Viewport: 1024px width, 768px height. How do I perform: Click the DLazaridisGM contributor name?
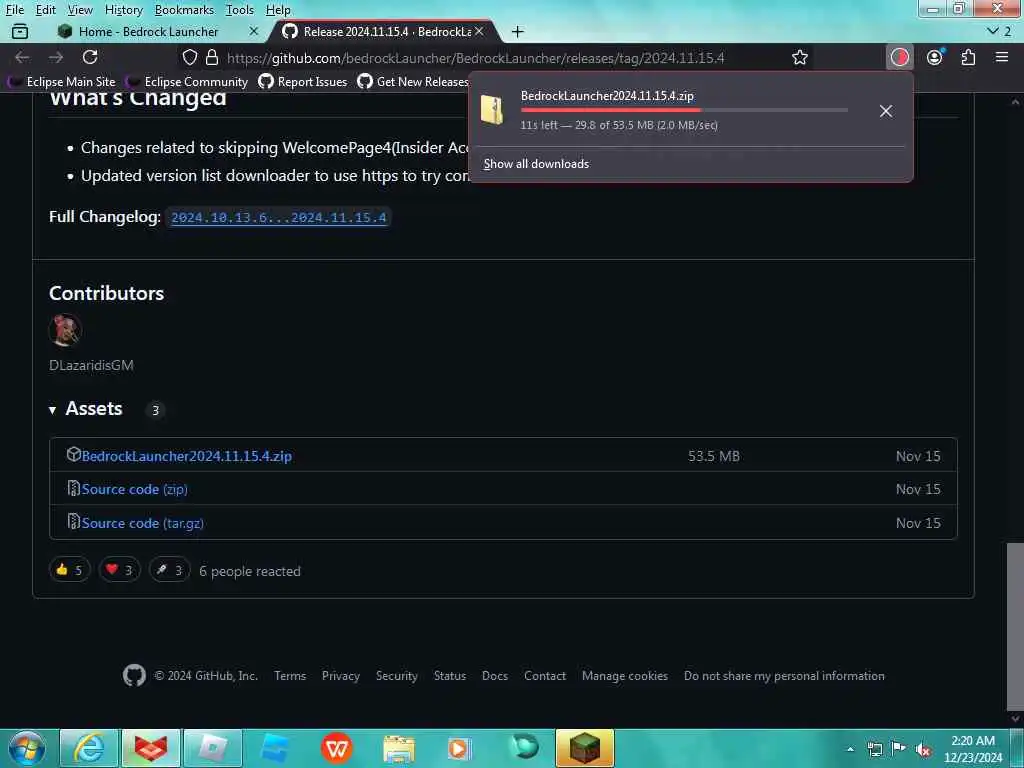pyautogui.click(x=91, y=365)
